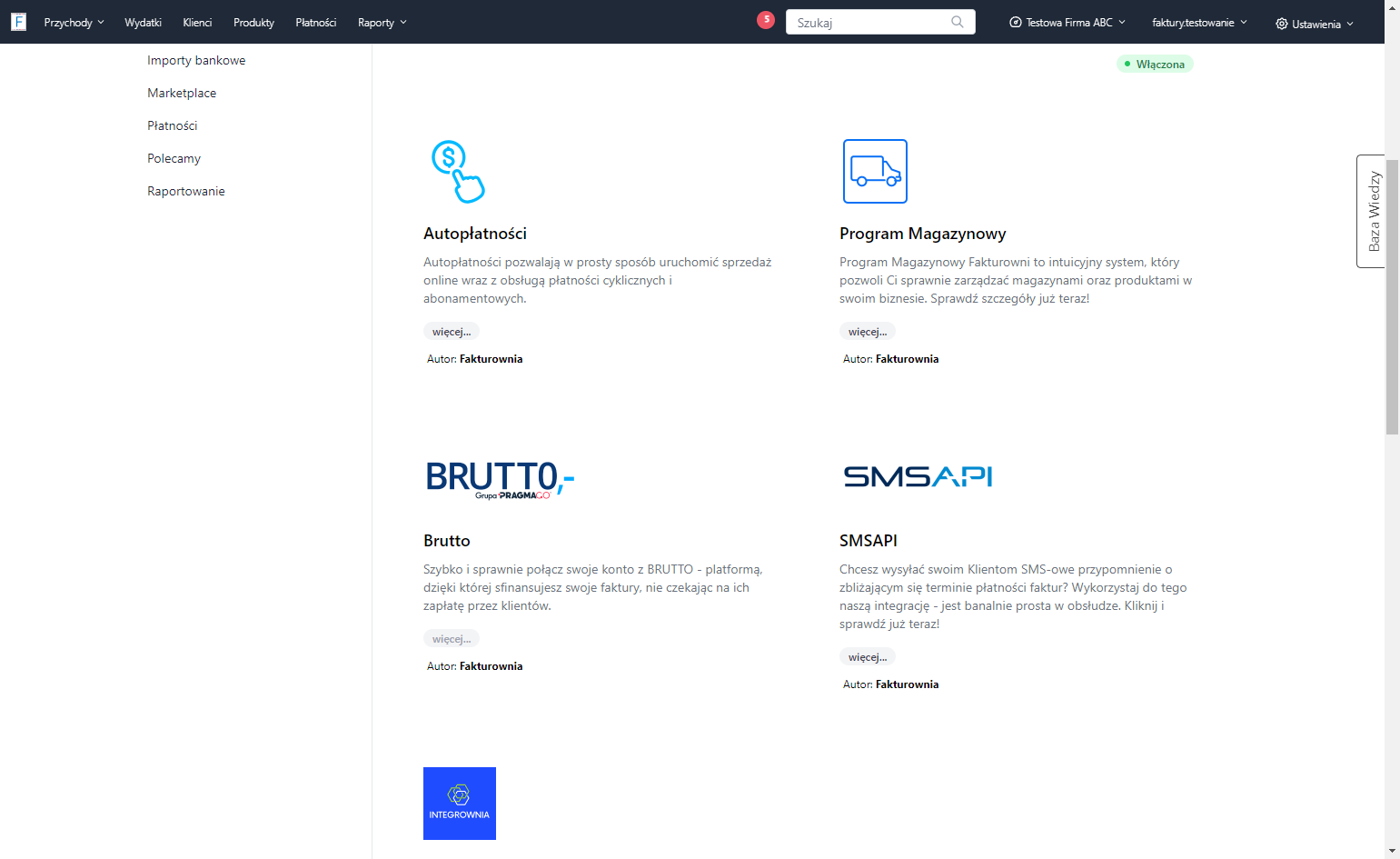1400x859 pixels.
Task: Open the Płatności top menu
Action: 315,23
